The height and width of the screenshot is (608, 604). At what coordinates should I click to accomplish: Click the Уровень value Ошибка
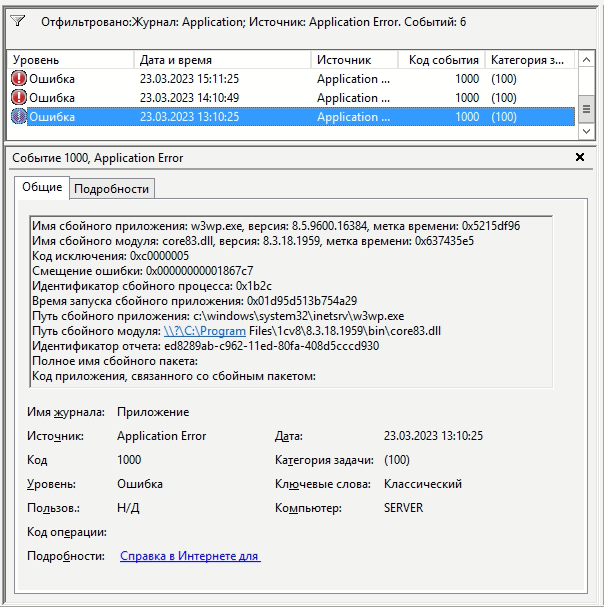tap(140, 484)
